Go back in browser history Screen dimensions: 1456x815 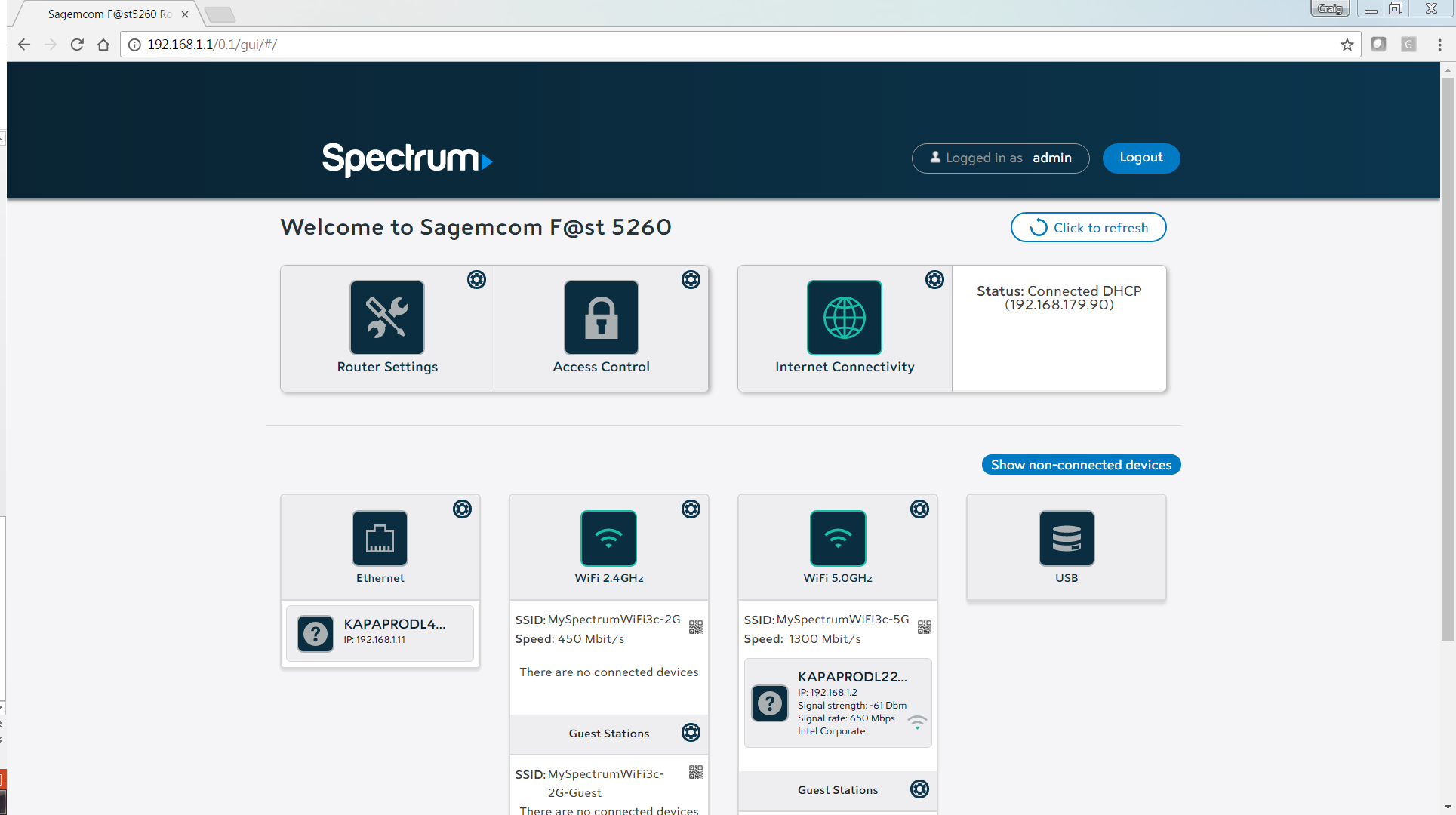pos(24,45)
